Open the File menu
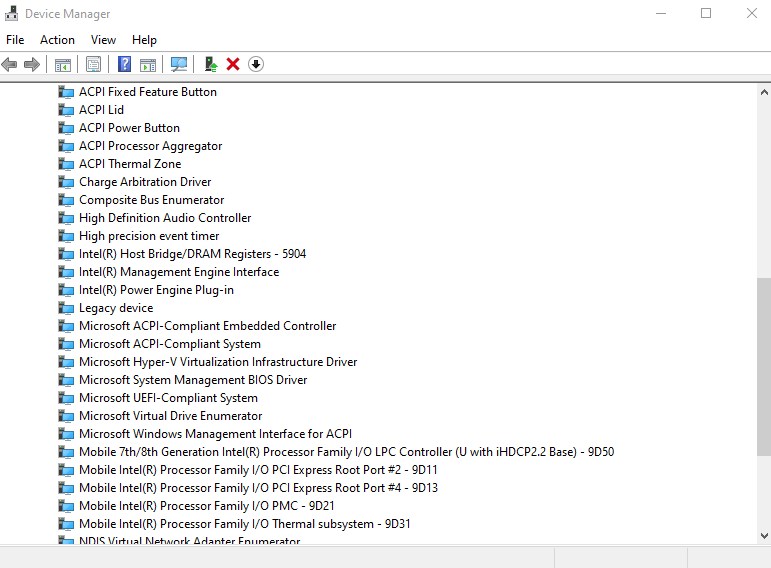 (x=15, y=40)
